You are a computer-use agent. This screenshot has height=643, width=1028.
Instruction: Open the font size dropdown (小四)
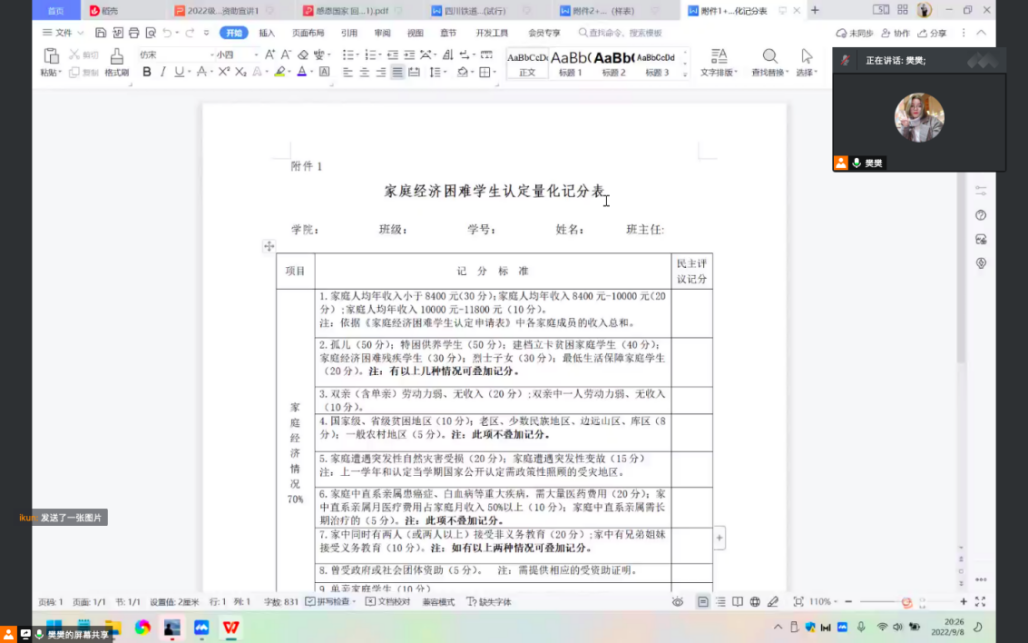tap(236, 54)
